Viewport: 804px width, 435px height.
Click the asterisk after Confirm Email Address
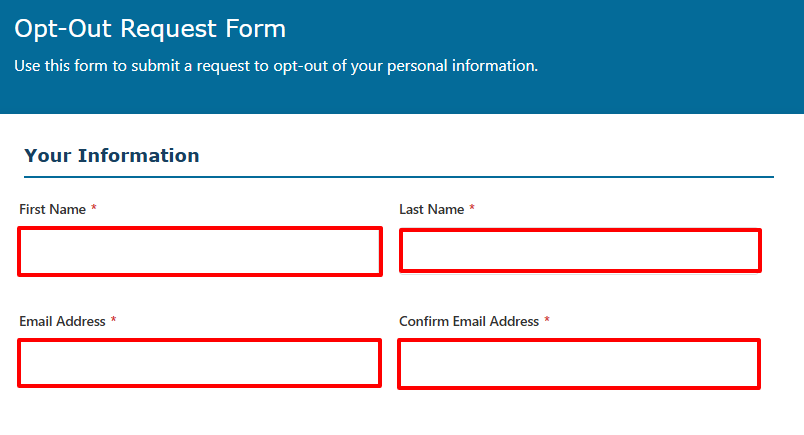click(x=547, y=321)
